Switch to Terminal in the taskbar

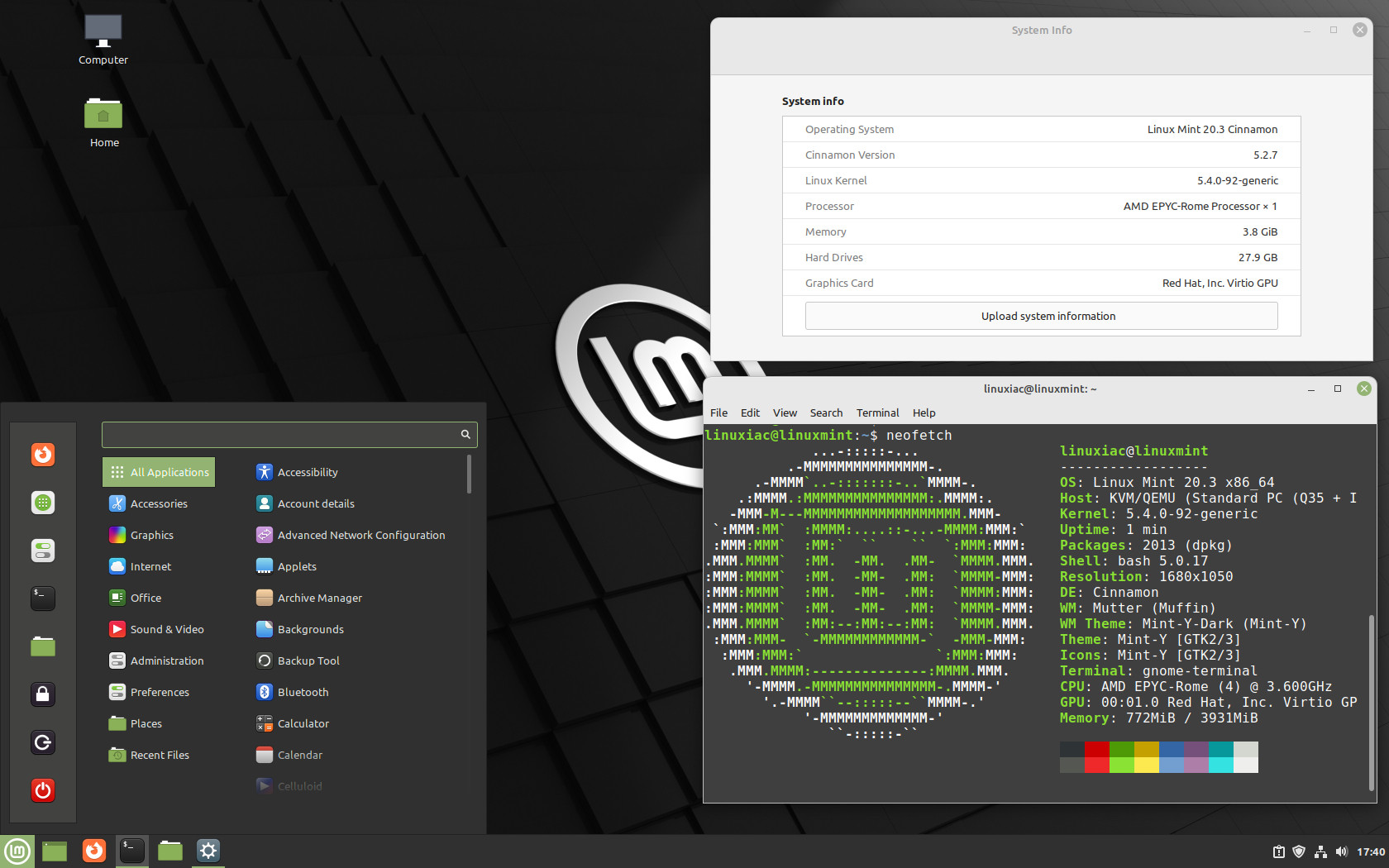pos(132,851)
